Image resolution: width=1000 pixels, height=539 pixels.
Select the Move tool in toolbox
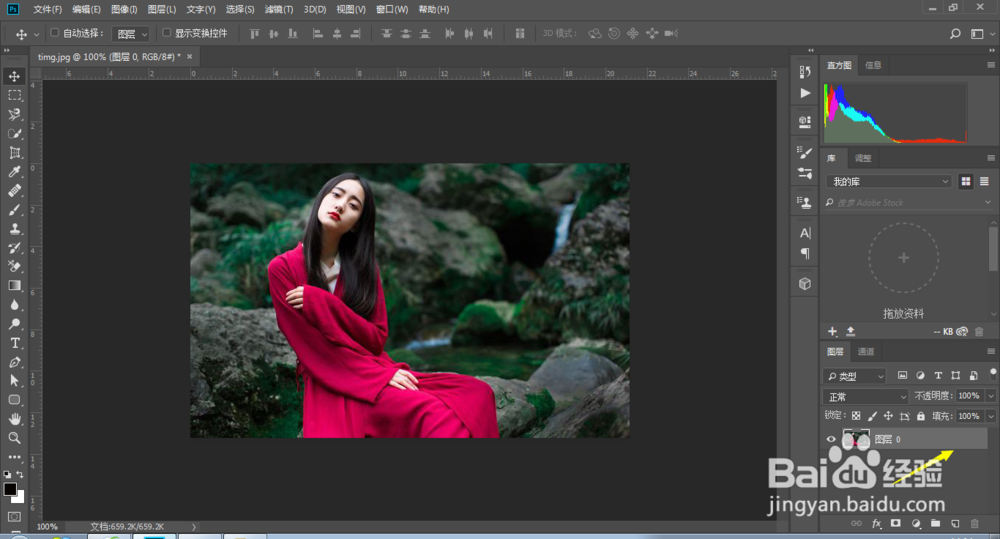click(14, 77)
